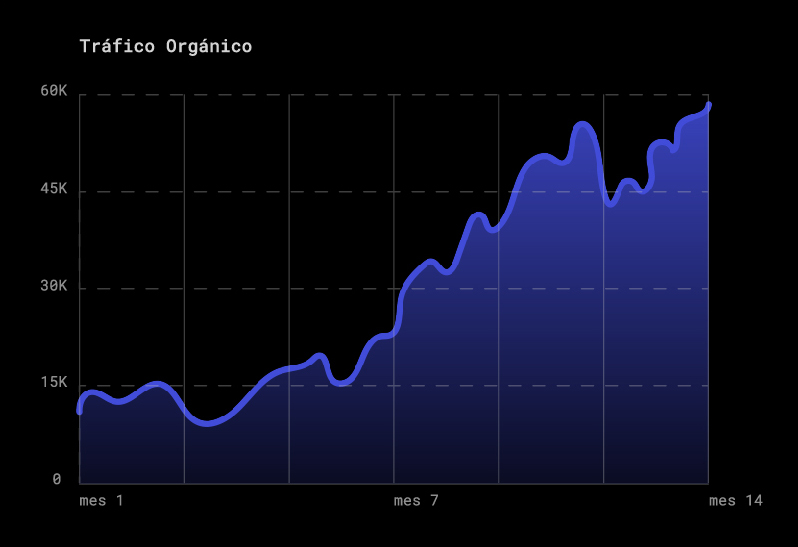The image size is (798, 547).
Task: Click the line where it crosses the mes 7 gridline
Action: pyautogui.click(x=394, y=331)
